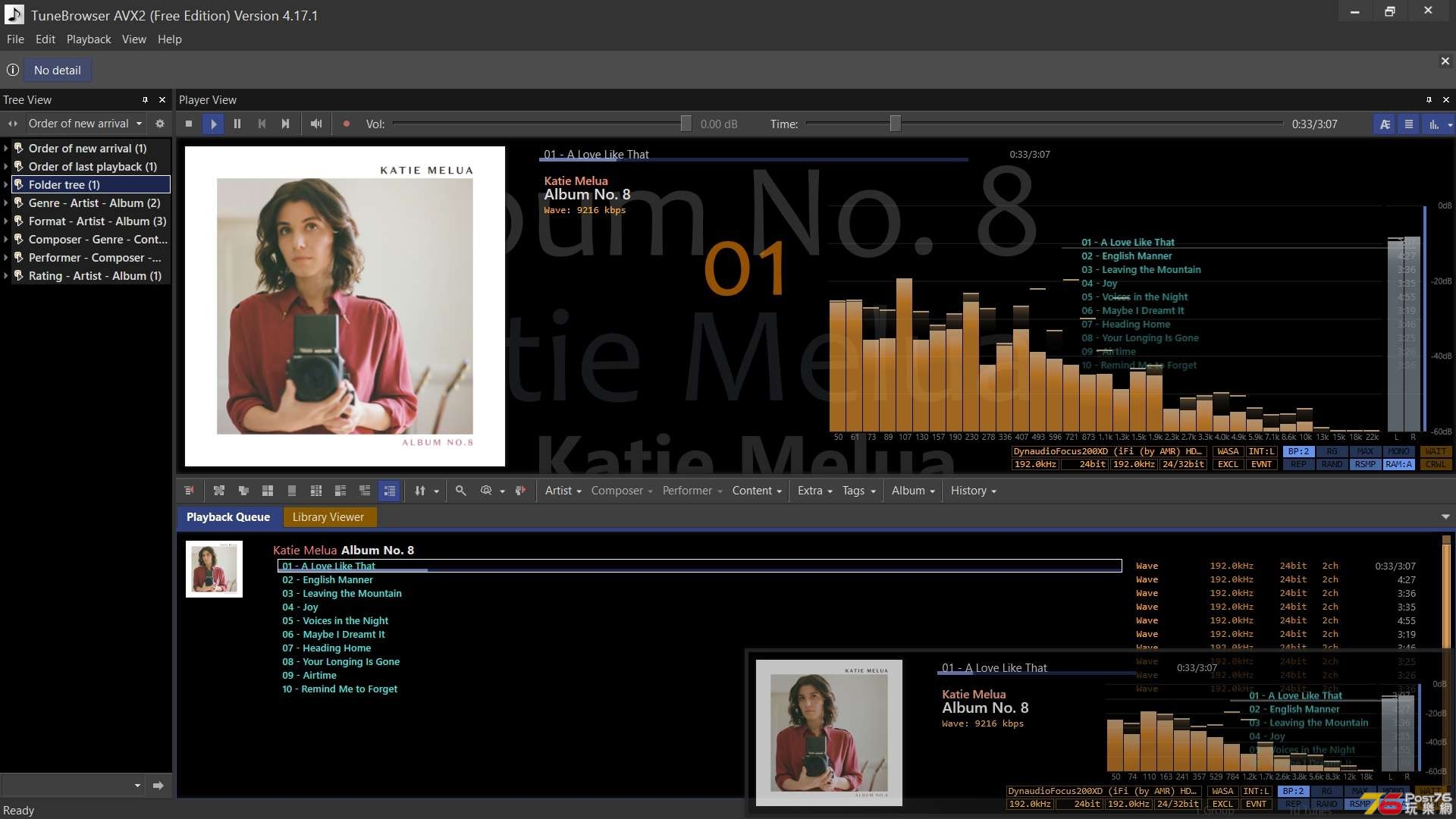The width and height of the screenshot is (1456, 819).
Task: Click the volume slider handle
Action: click(686, 124)
